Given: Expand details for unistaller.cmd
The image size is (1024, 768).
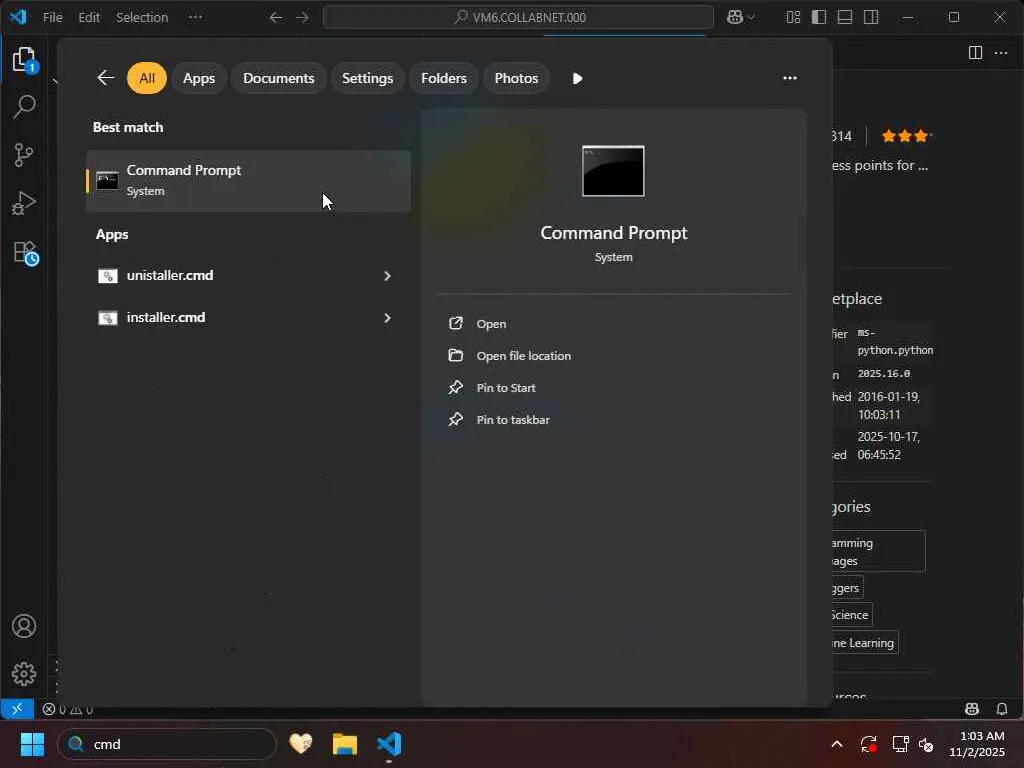Looking at the screenshot, I should (387, 276).
